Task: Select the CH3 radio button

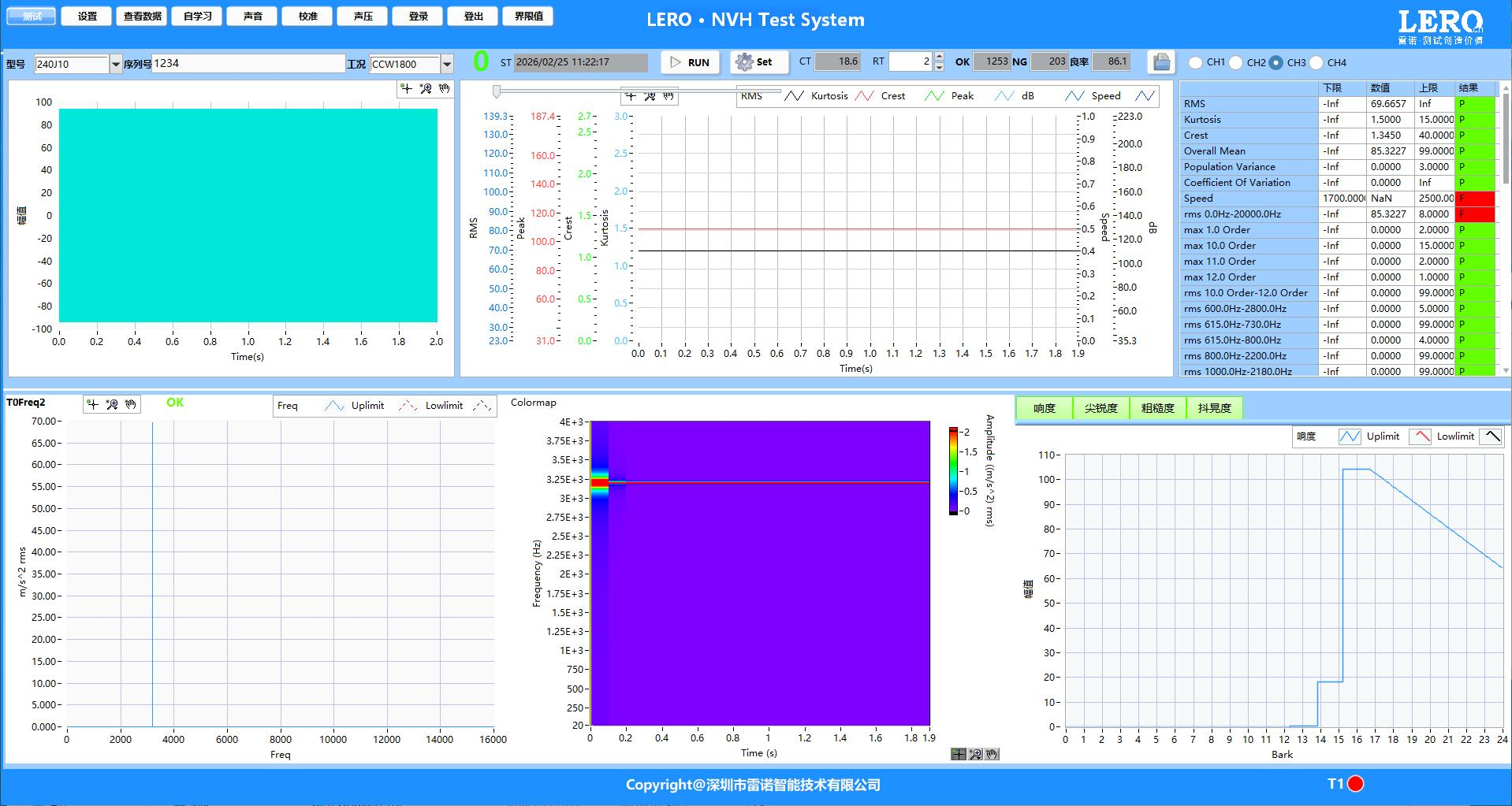Action: click(x=1276, y=62)
